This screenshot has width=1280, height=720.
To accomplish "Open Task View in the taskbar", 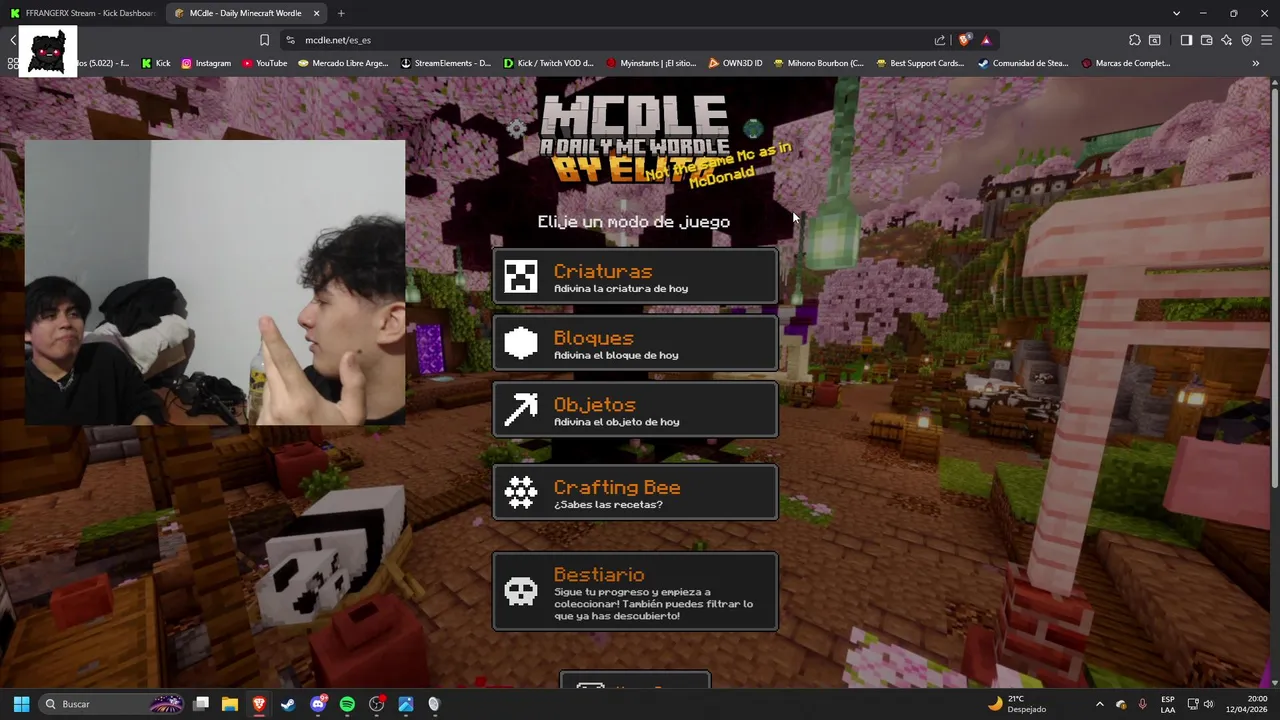I will 201,704.
